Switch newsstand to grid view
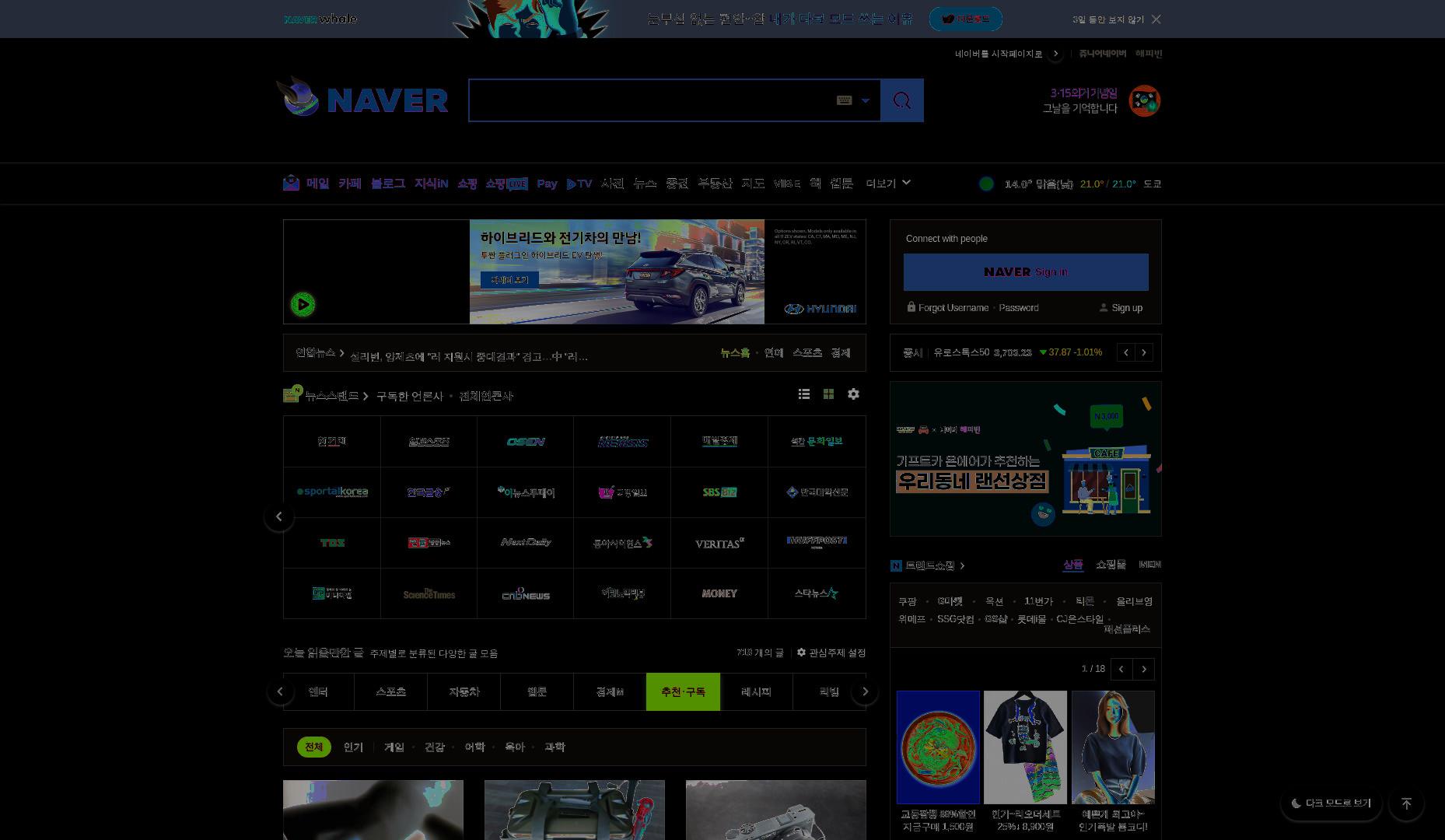 coord(828,394)
